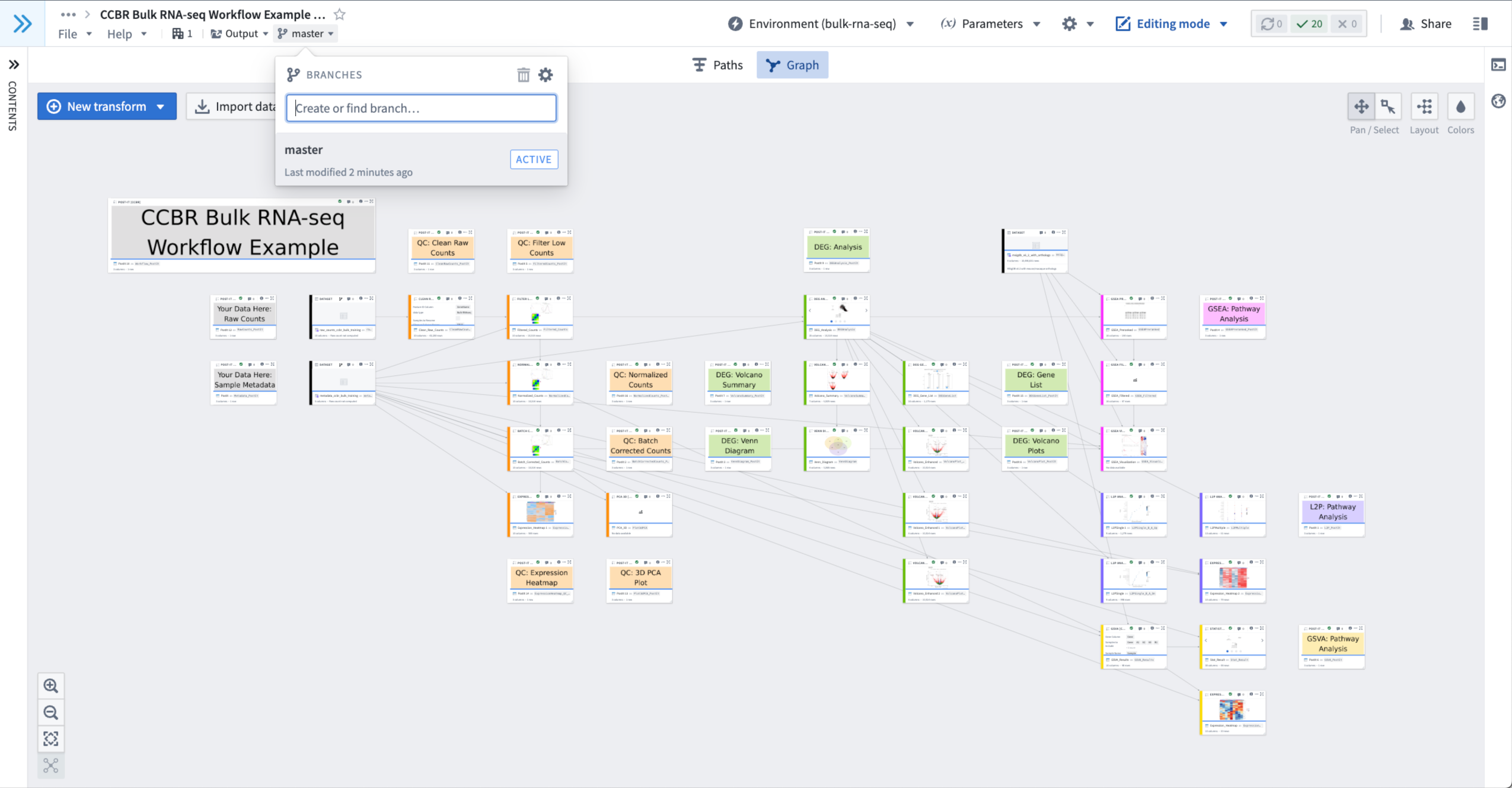The image size is (1512, 788).
Task: Focus the Create or find branch field
Action: tap(421, 108)
